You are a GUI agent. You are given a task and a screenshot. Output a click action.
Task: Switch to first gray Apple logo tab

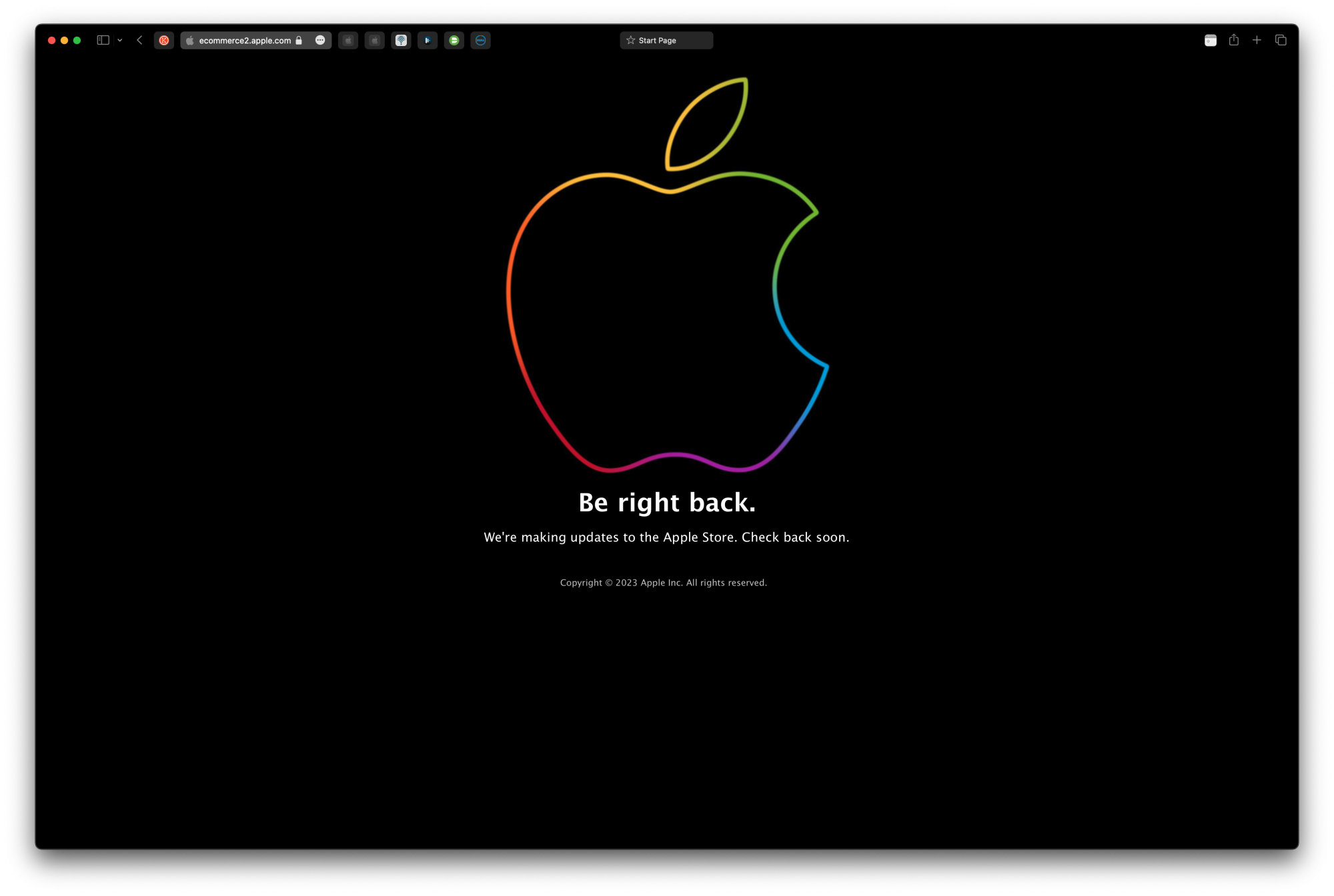click(348, 41)
